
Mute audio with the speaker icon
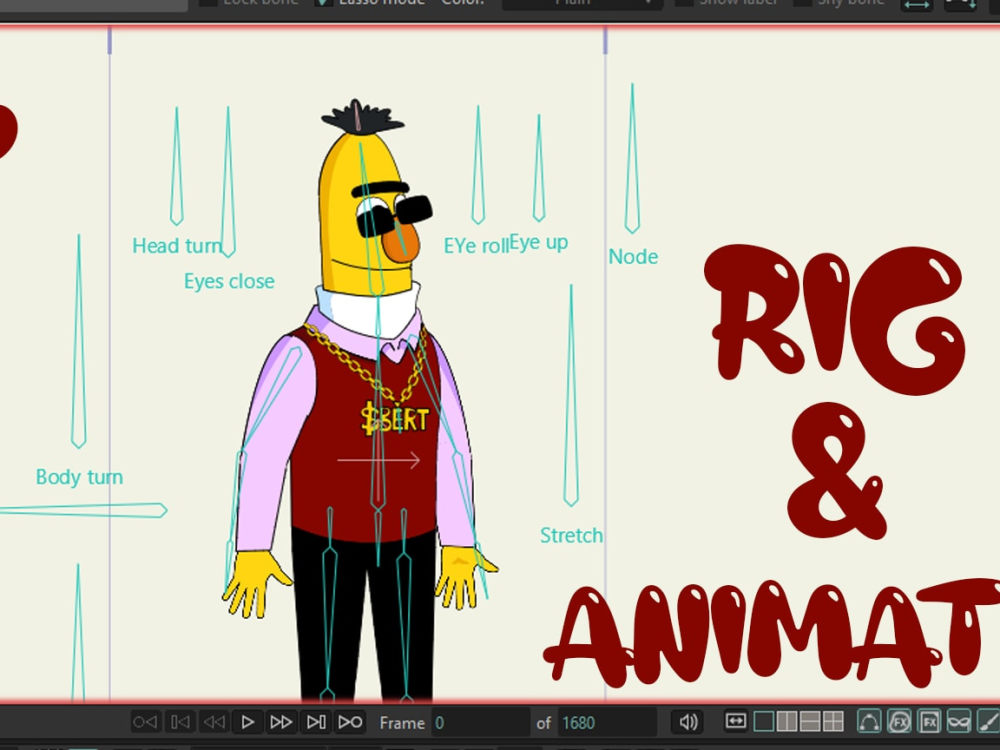688,722
